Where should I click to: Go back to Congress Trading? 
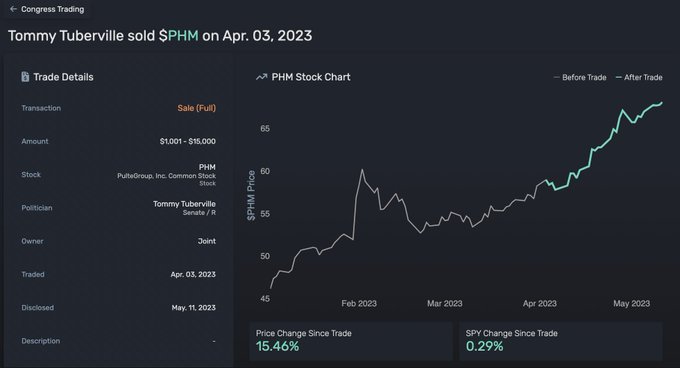47,9
